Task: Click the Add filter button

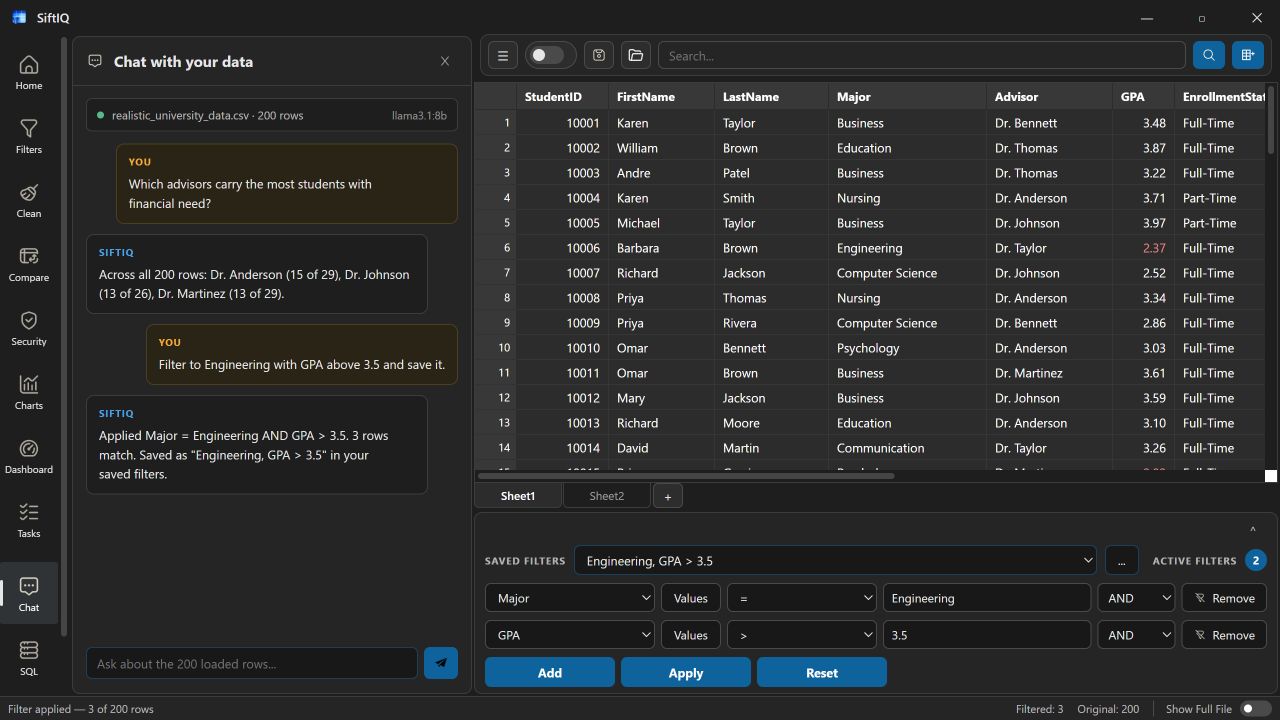Action: point(550,673)
